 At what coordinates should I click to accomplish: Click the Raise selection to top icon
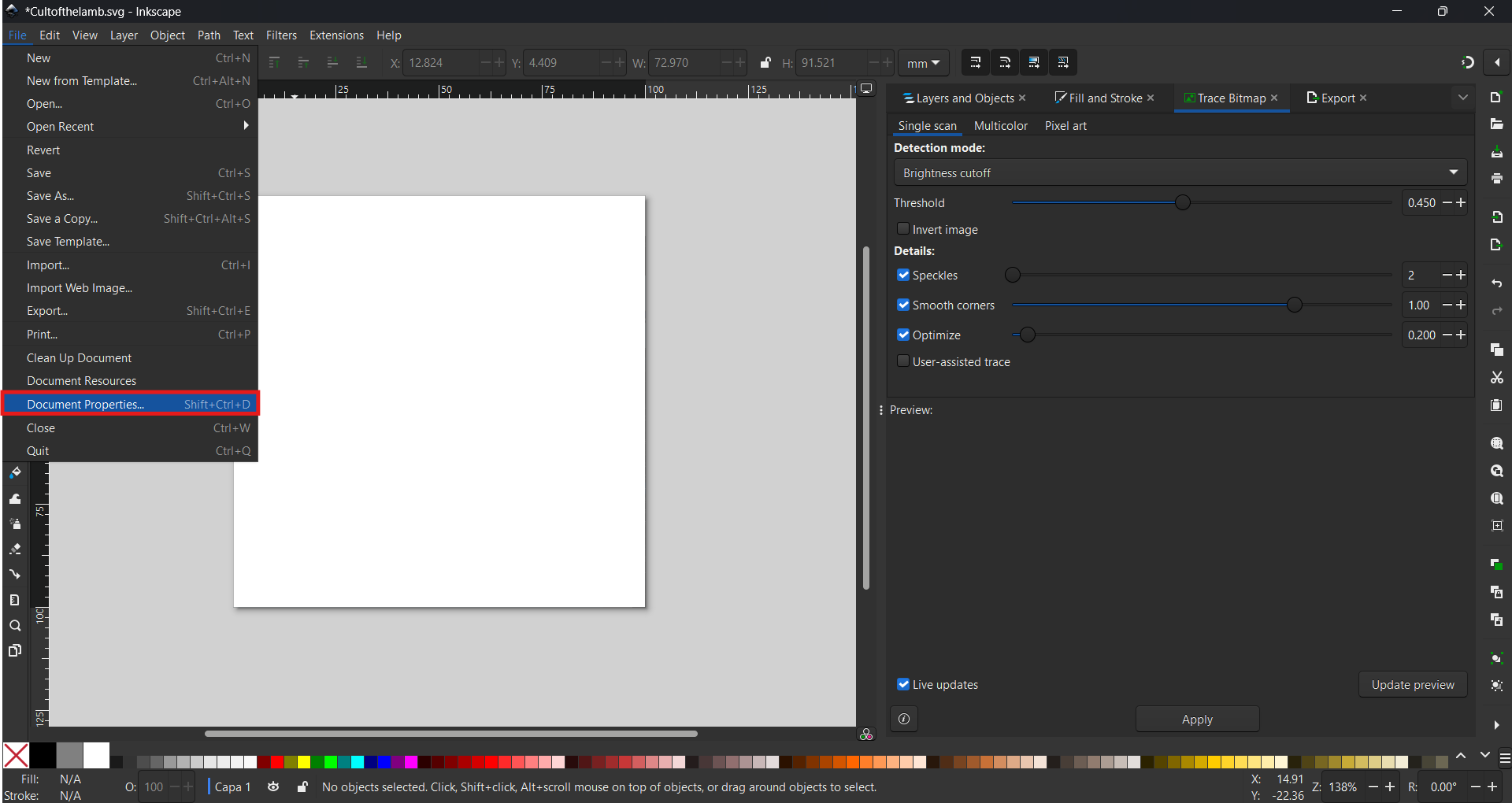[274, 62]
